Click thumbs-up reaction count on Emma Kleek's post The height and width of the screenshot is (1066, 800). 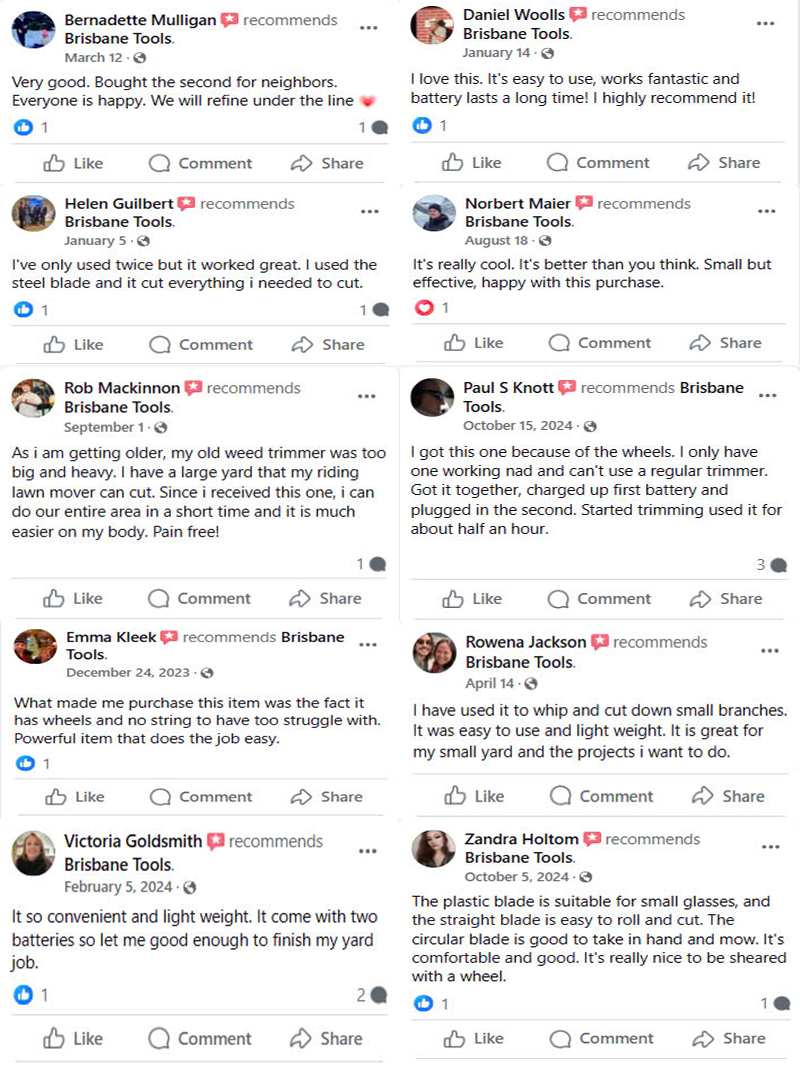25,764
